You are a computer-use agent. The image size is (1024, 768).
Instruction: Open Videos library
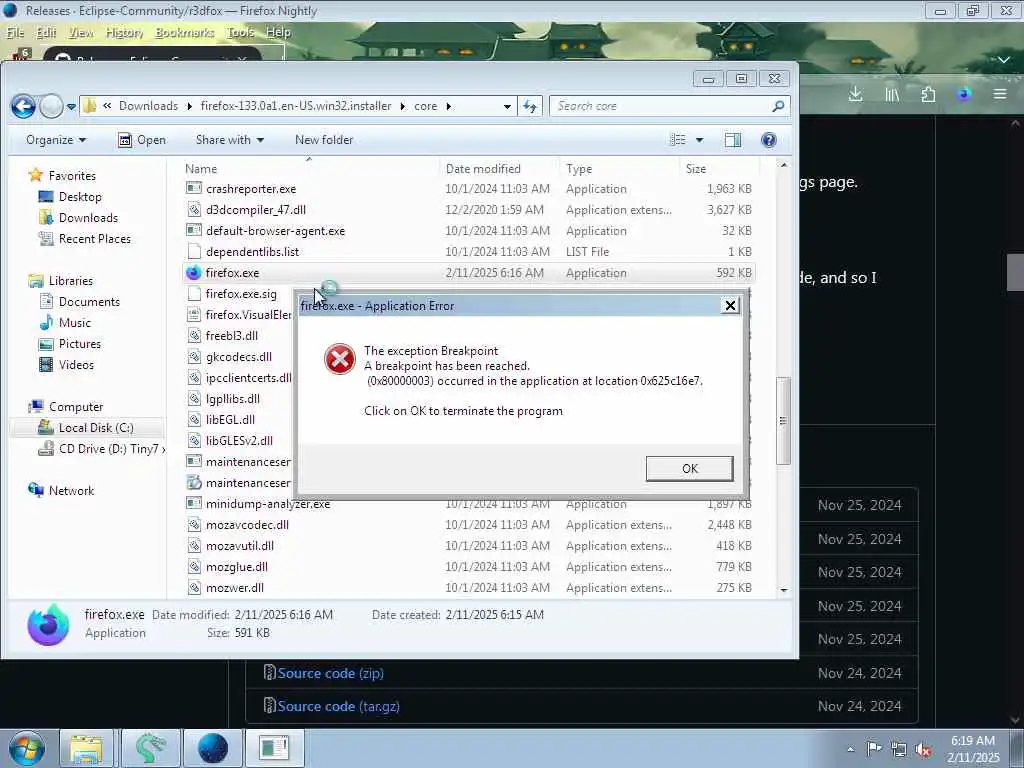pos(76,364)
